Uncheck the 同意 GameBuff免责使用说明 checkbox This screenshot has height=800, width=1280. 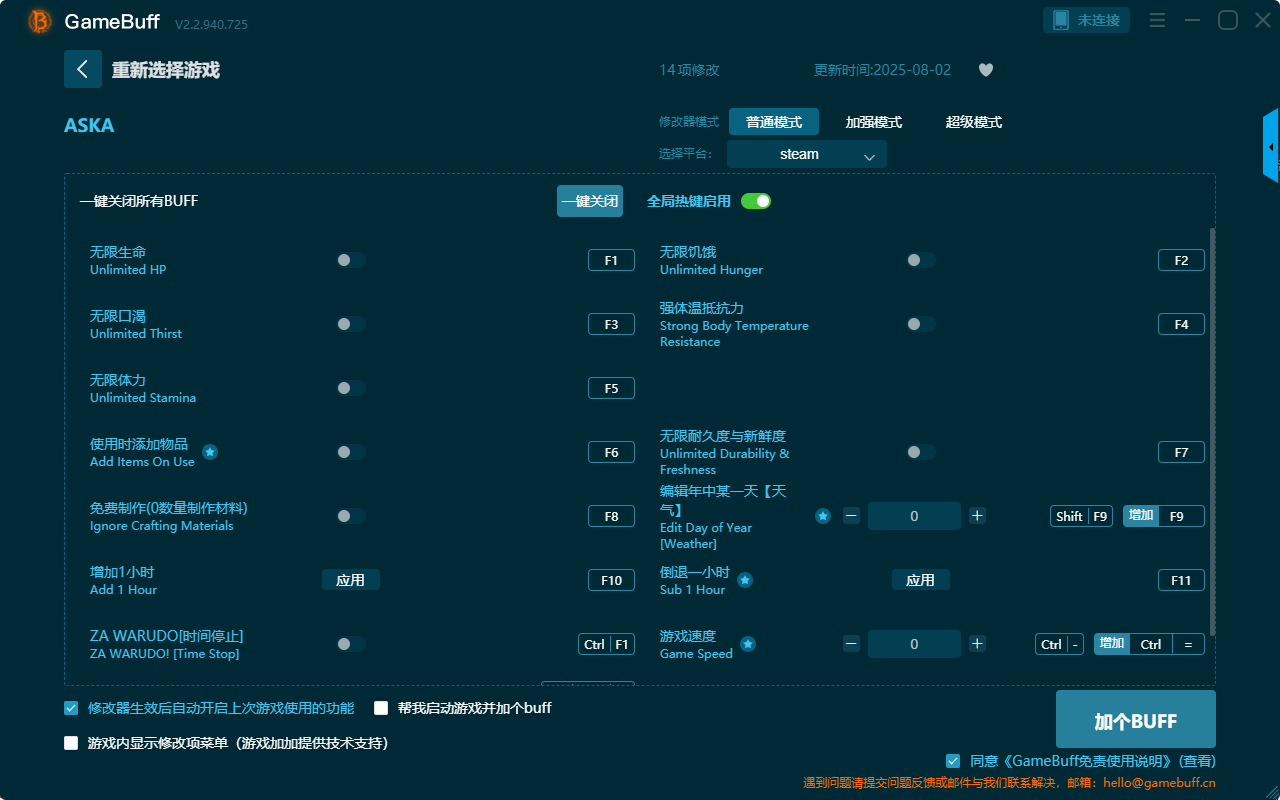953,761
